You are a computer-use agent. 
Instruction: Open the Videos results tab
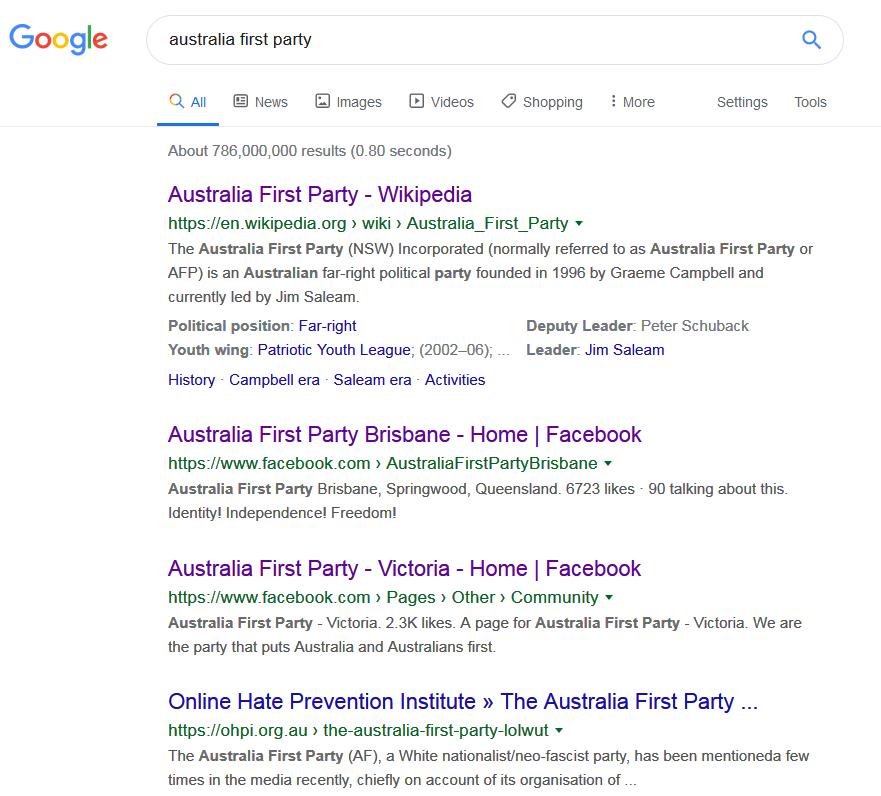441,102
